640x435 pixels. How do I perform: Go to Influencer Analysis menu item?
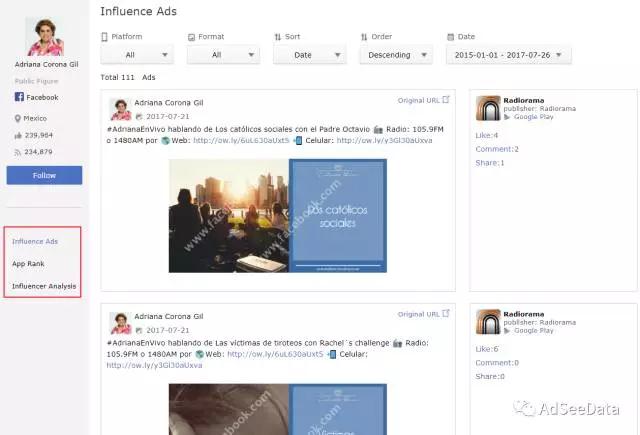point(42,286)
